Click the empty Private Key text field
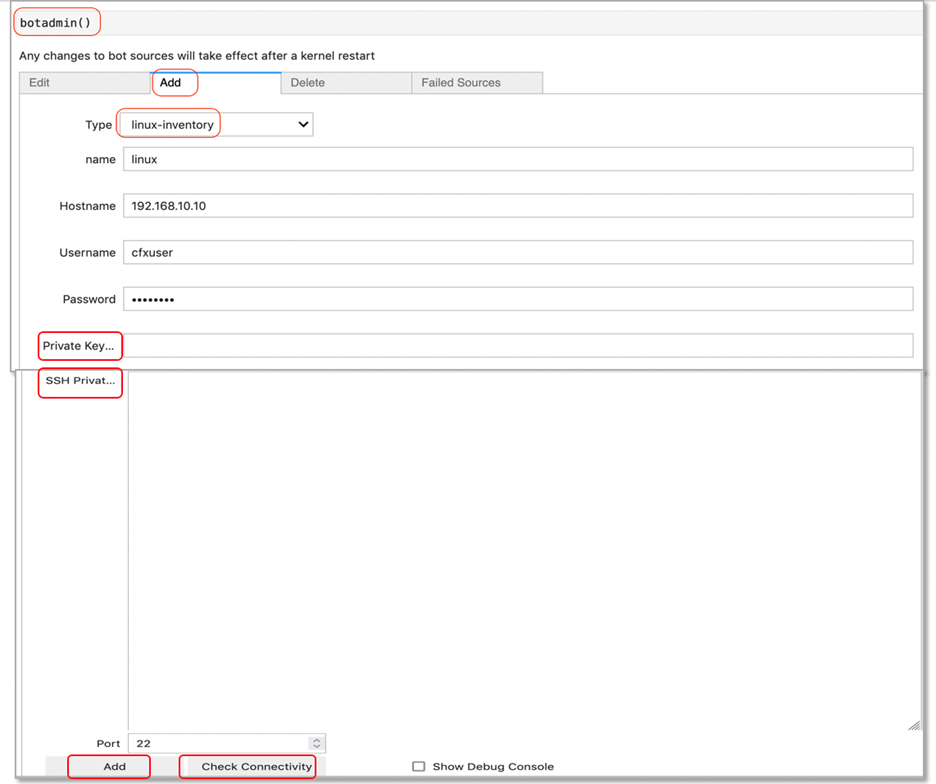 [x=517, y=346]
